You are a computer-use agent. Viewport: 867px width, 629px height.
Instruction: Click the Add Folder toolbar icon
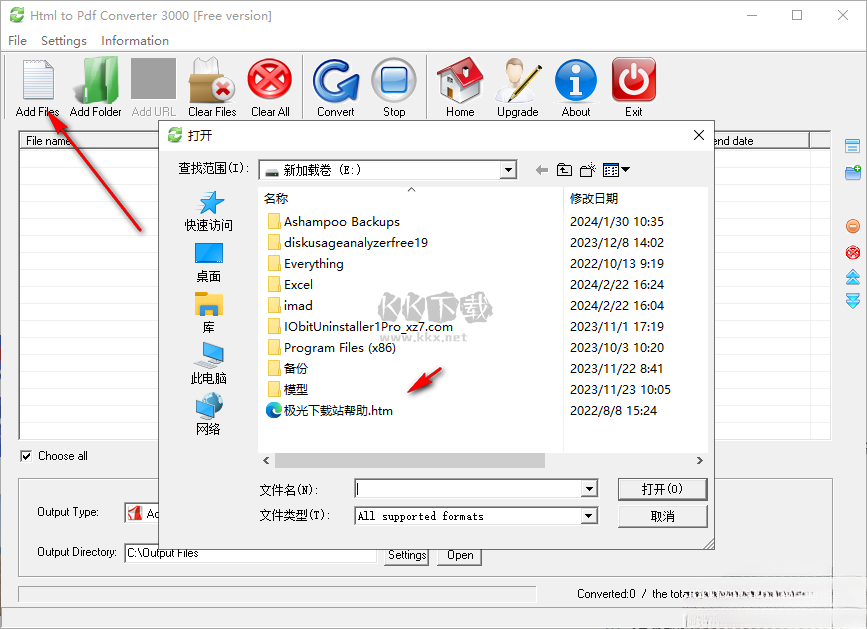pos(96,80)
